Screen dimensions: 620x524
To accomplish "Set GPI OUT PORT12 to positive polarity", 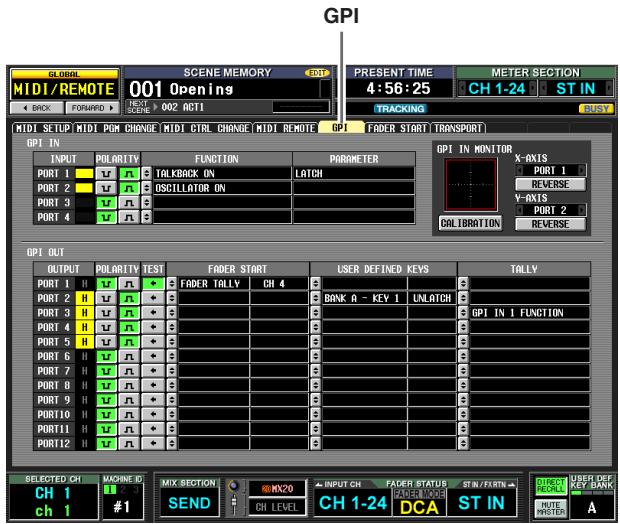I will (x=129, y=443).
